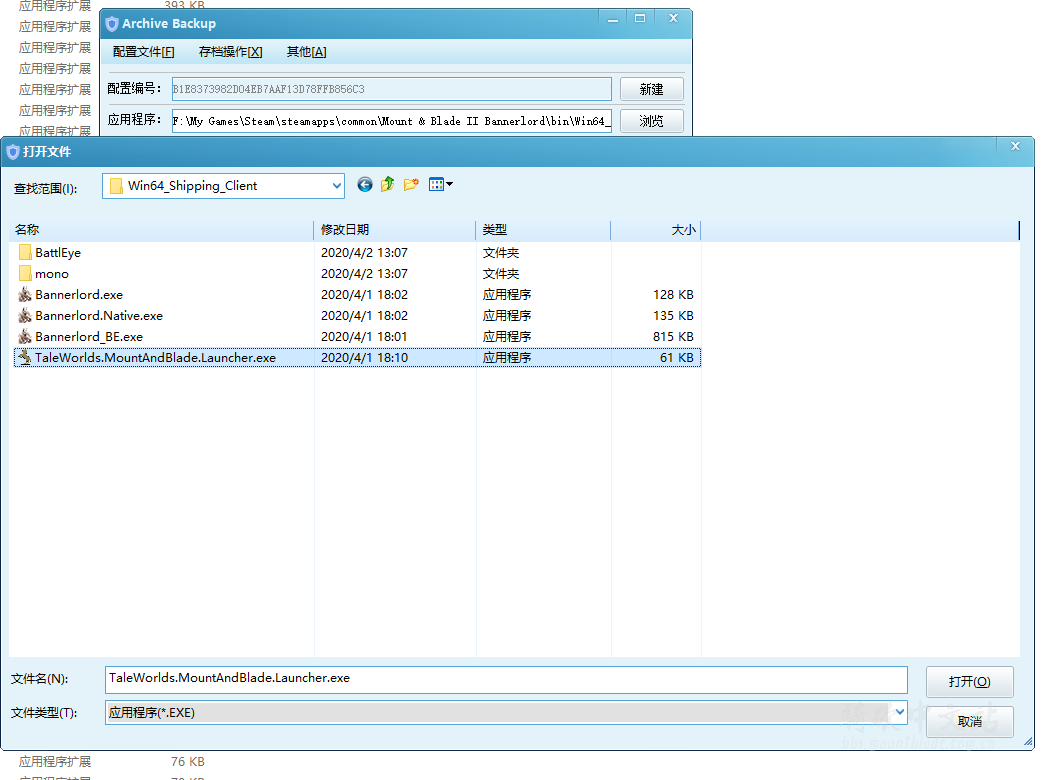Click the 取消 button

[969, 722]
